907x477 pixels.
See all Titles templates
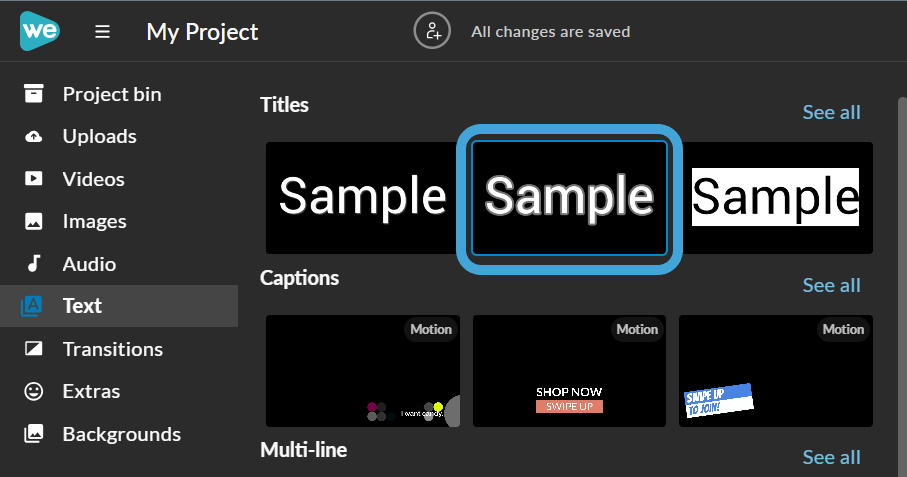831,112
